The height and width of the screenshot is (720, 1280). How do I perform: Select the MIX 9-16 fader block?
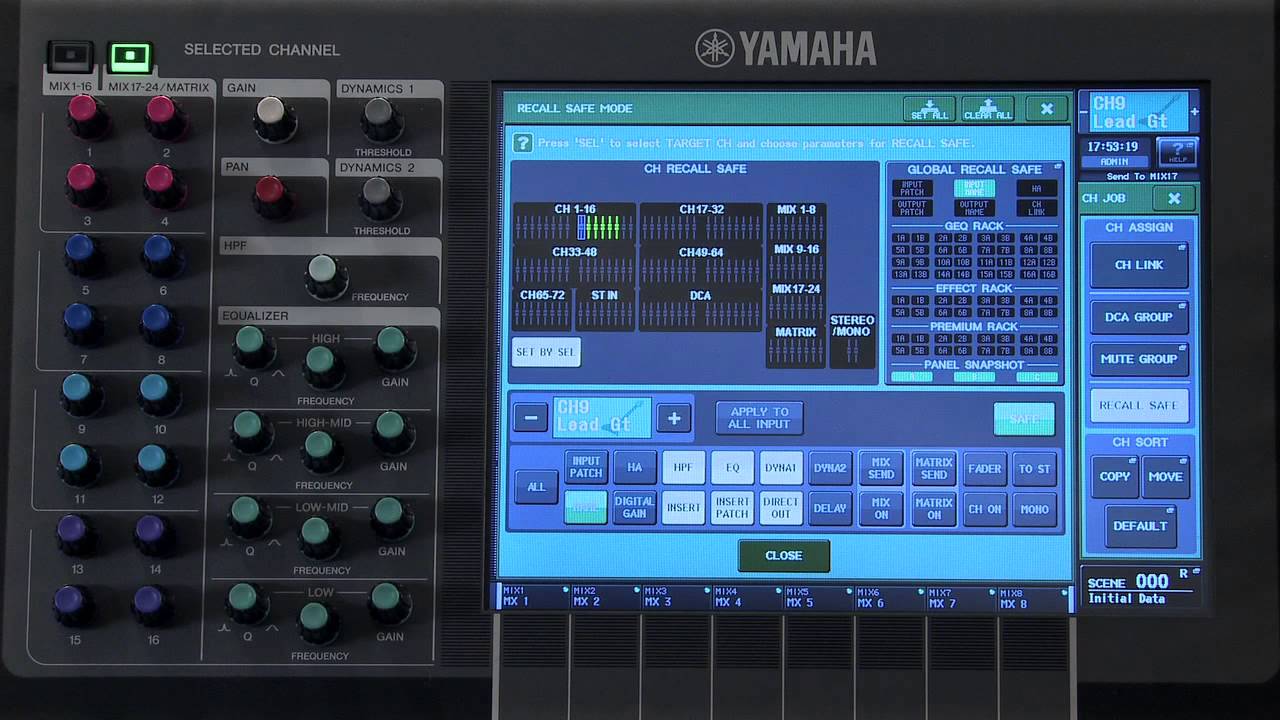pos(796,261)
